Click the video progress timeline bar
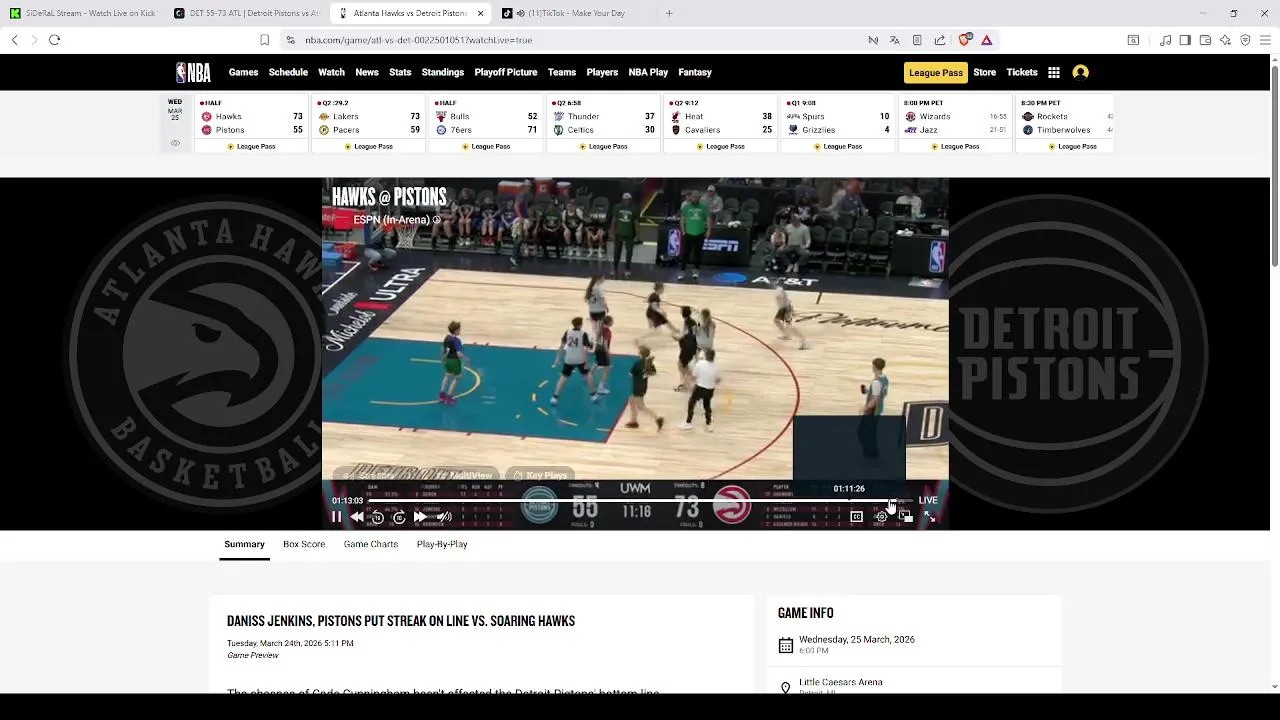Viewport: 1280px width, 720px height. (x=640, y=500)
